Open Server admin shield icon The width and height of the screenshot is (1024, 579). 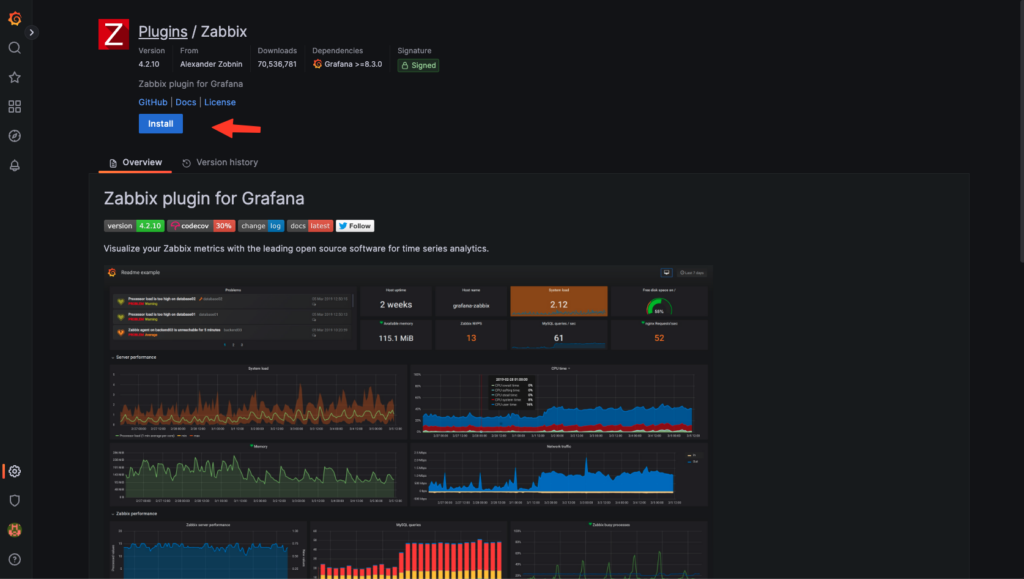14,501
